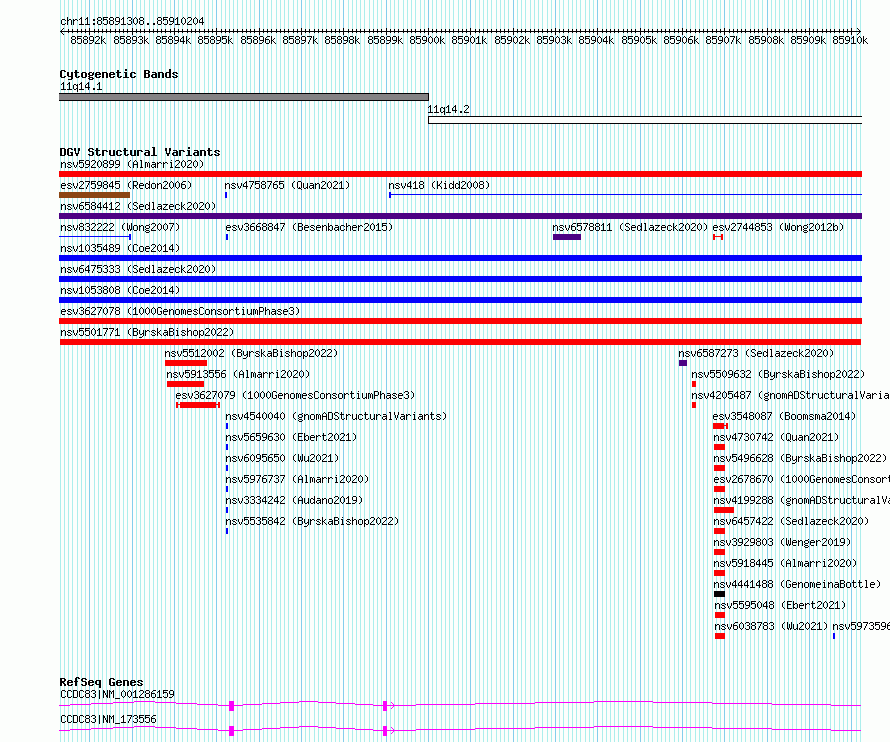Viewport: 890px width, 742px height.
Task: Select the nsv6095650 (Wu2021) label
Action: (282, 459)
